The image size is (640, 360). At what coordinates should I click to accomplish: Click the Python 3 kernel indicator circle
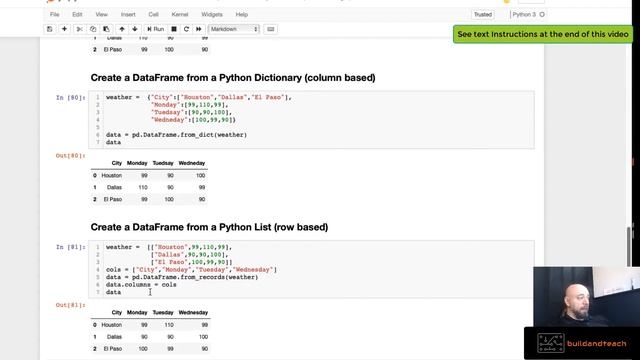pyautogui.click(x=542, y=14)
